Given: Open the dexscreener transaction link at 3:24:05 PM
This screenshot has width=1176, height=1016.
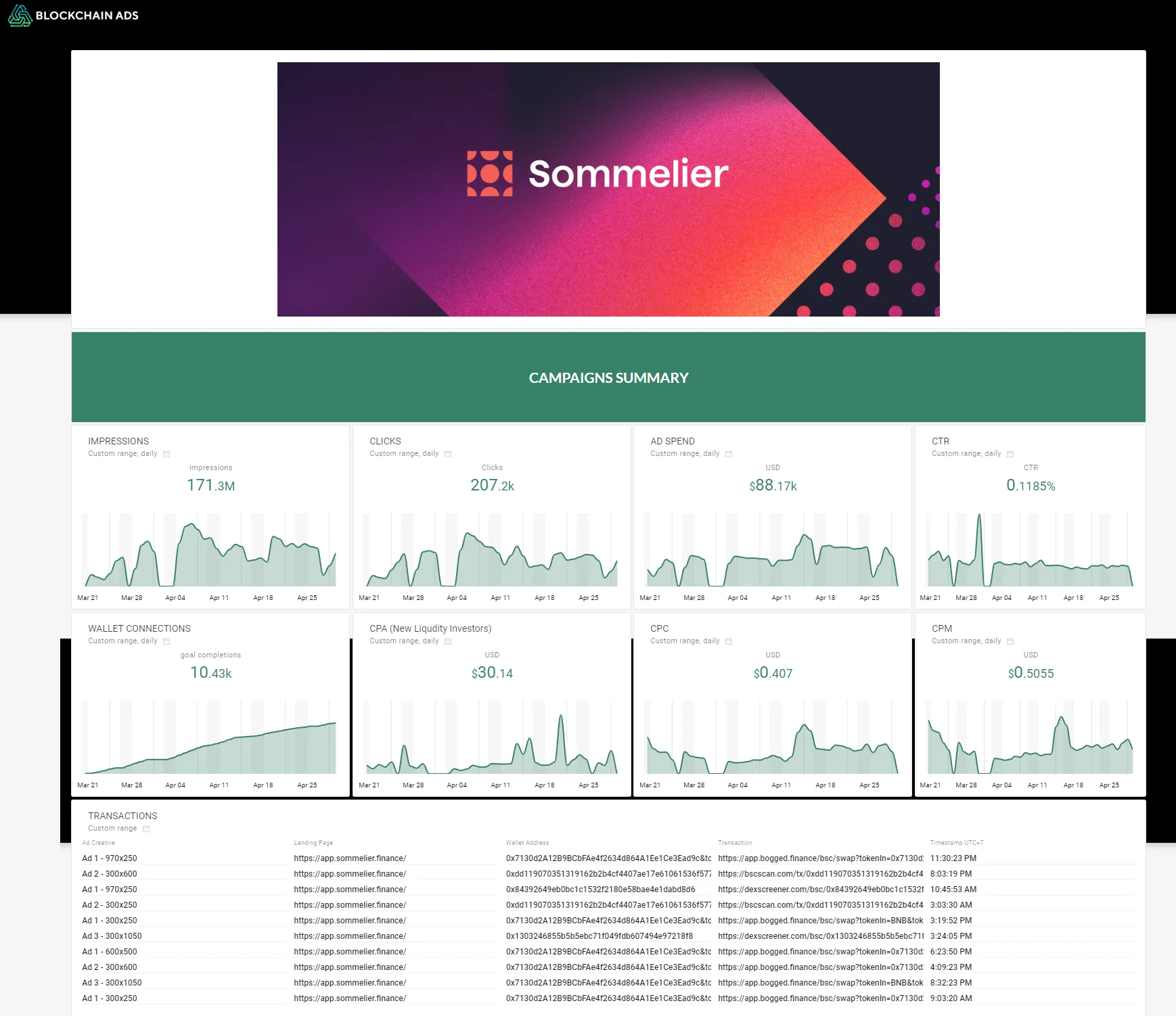Looking at the screenshot, I should tap(821, 936).
